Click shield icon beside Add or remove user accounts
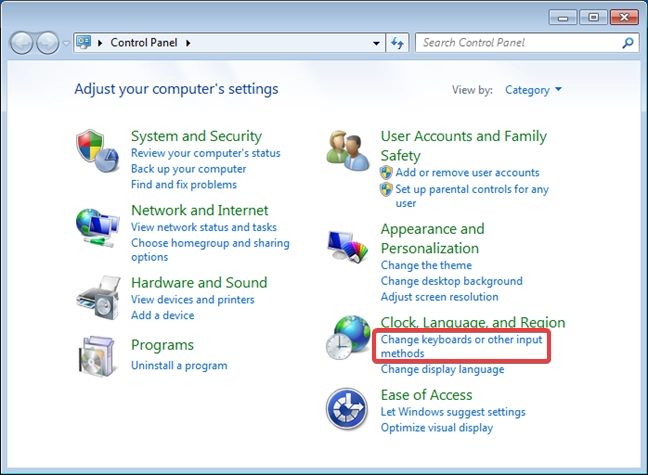Screen dimensions: 648x475 (386, 172)
